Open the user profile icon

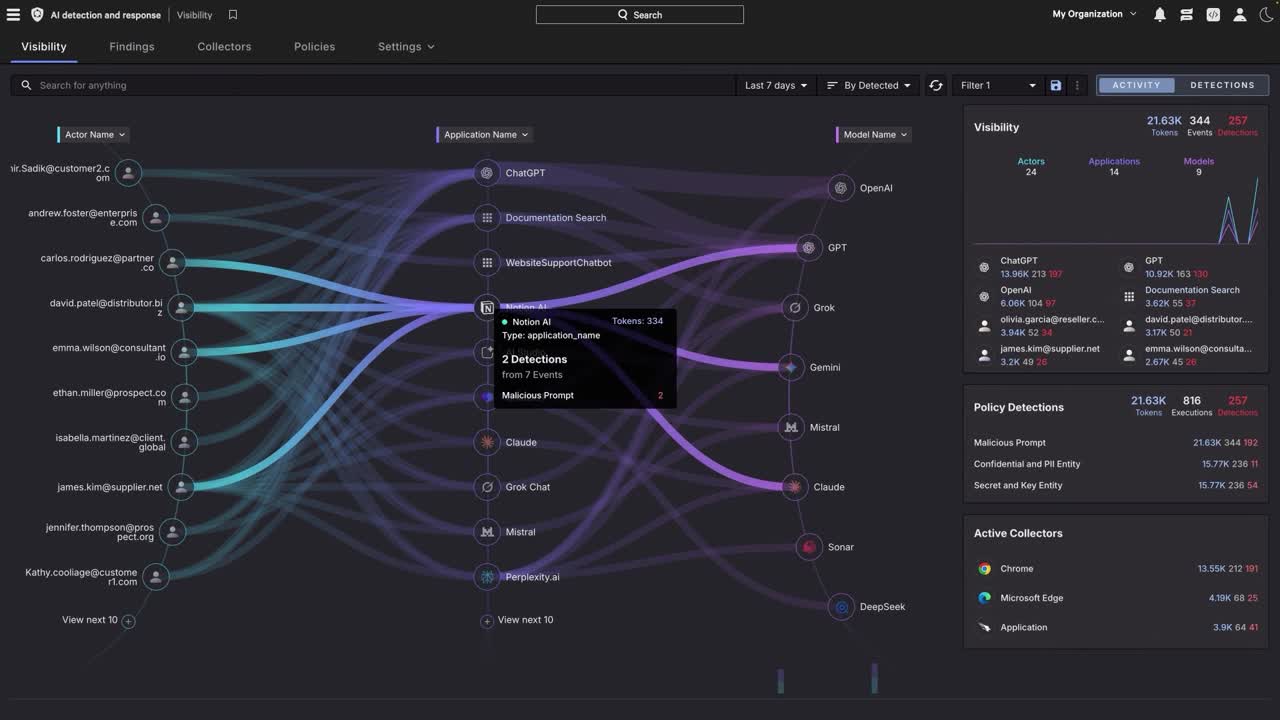pyautogui.click(x=1240, y=15)
